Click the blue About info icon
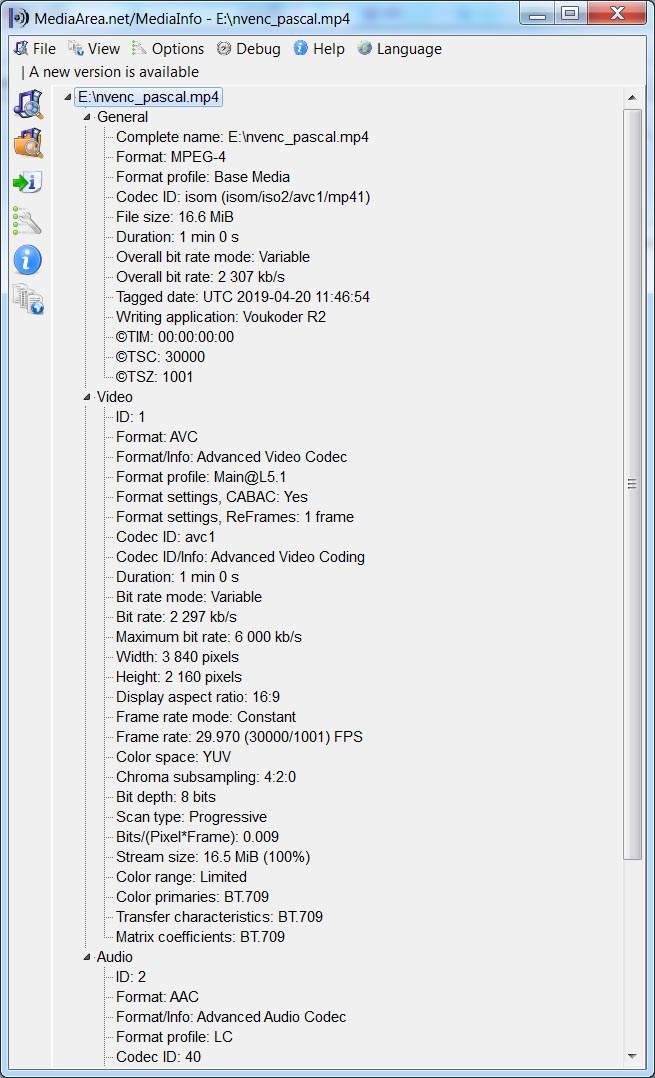 coord(27,261)
